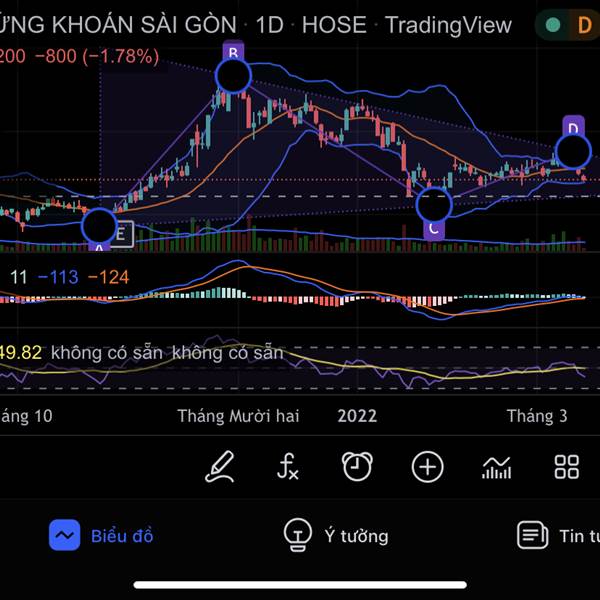Tap the Tháng 3 axis label
This screenshot has width=600, height=600.
click(x=537, y=416)
